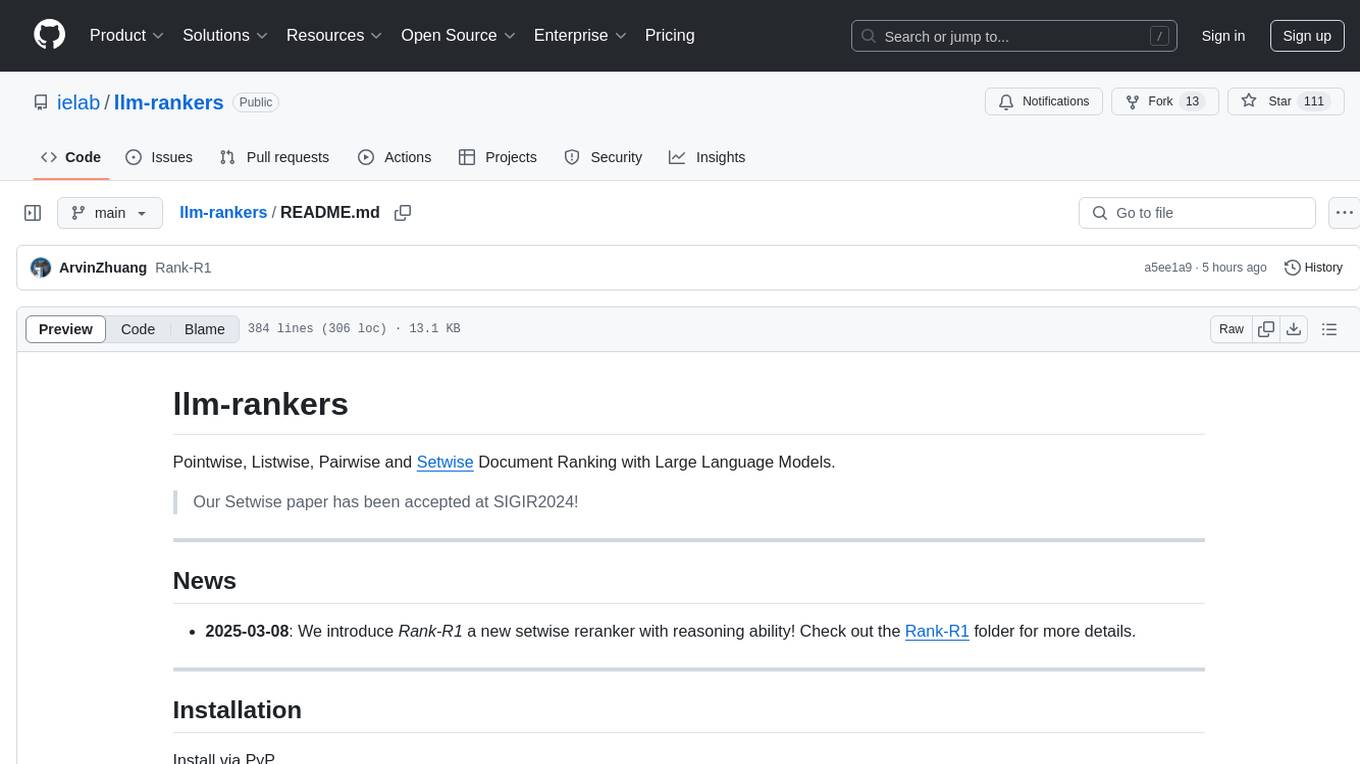This screenshot has height=764, width=1360.
Task: Open the Issues tab
Action: [x=159, y=157]
